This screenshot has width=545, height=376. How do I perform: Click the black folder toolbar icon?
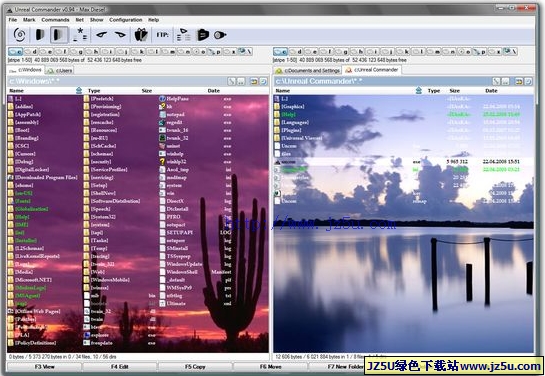pyautogui.click(x=203, y=35)
